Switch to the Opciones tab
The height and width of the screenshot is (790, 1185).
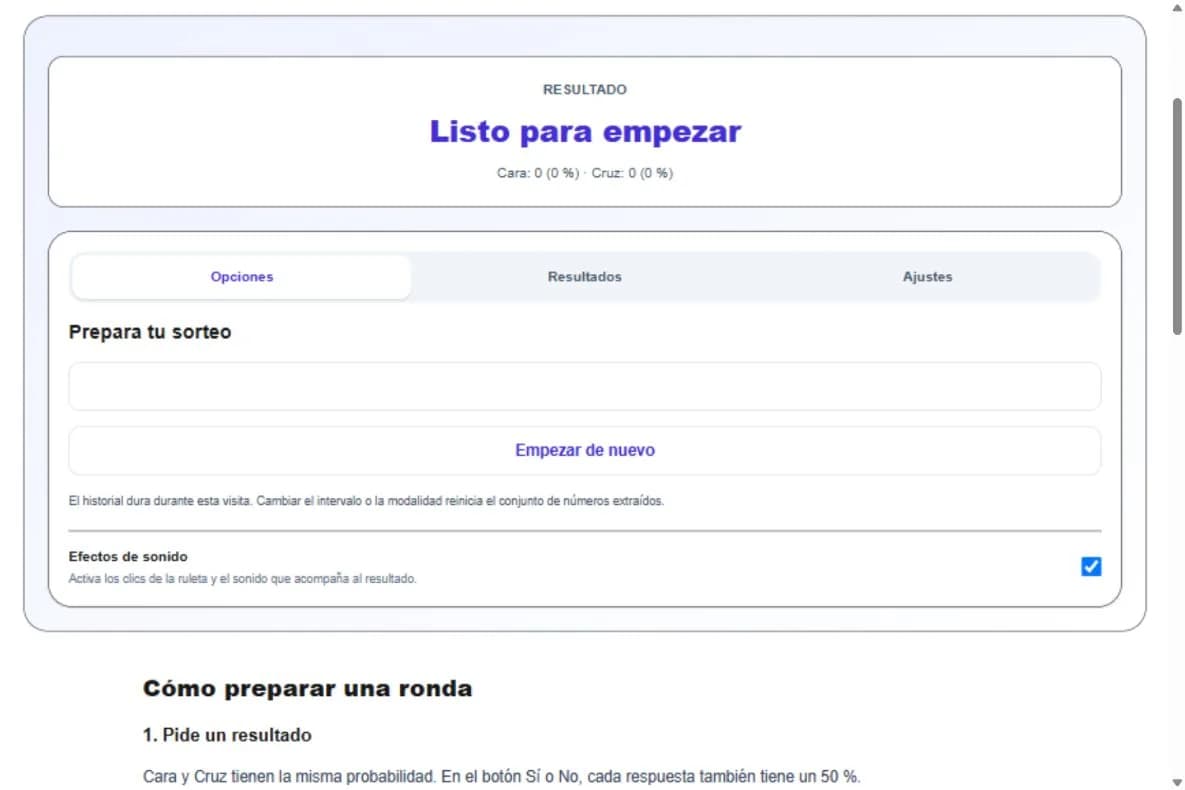coord(242,277)
